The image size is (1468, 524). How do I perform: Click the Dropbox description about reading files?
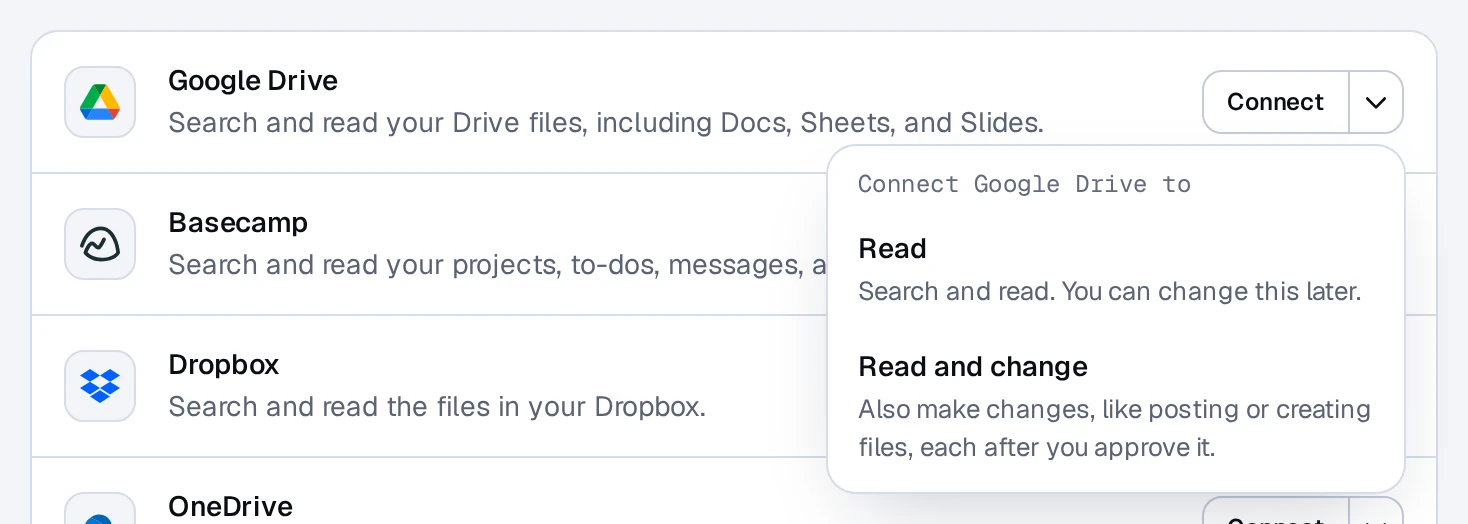click(437, 407)
